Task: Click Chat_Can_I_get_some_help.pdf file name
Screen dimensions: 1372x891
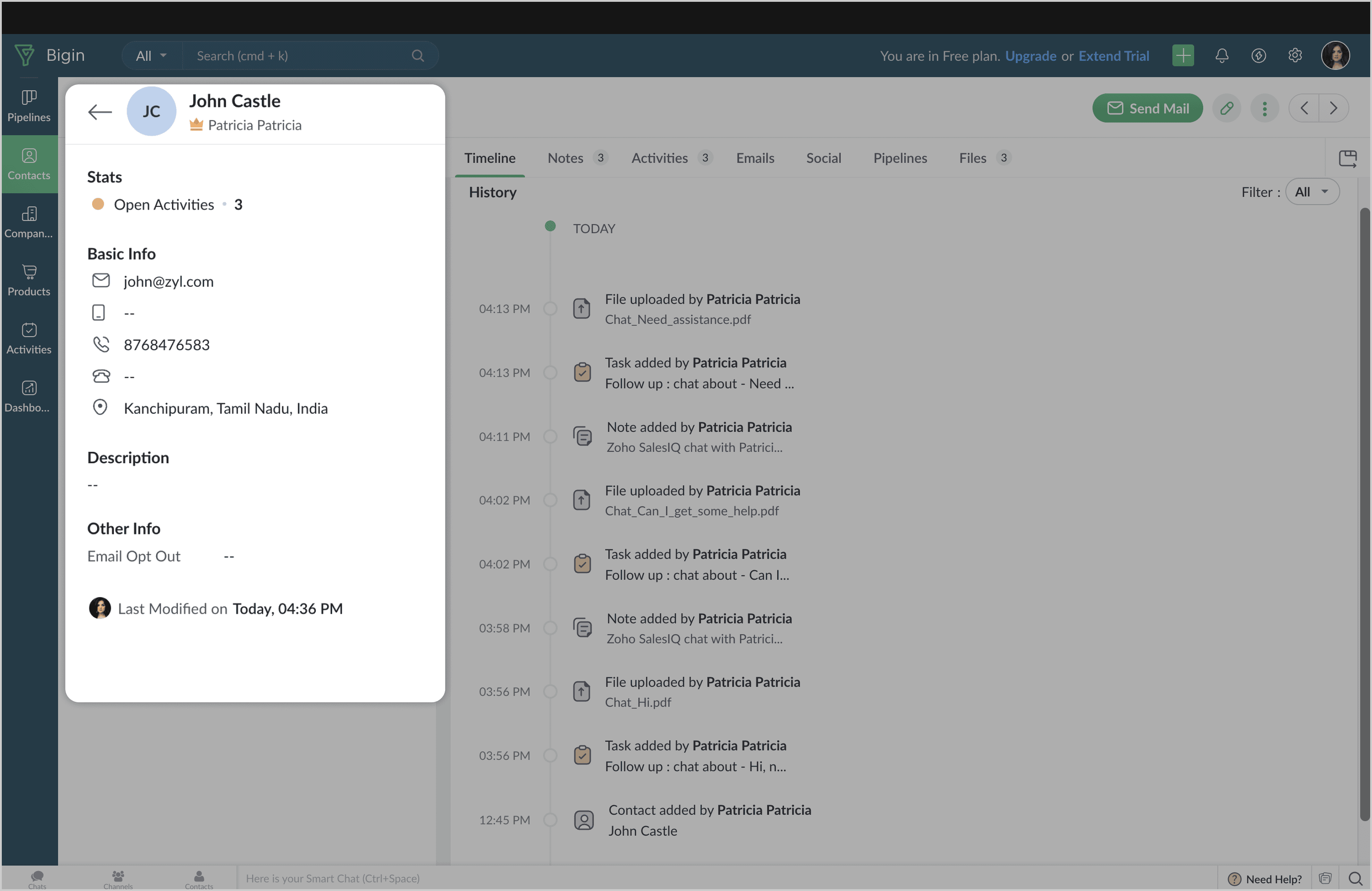Action: coord(691,511)
